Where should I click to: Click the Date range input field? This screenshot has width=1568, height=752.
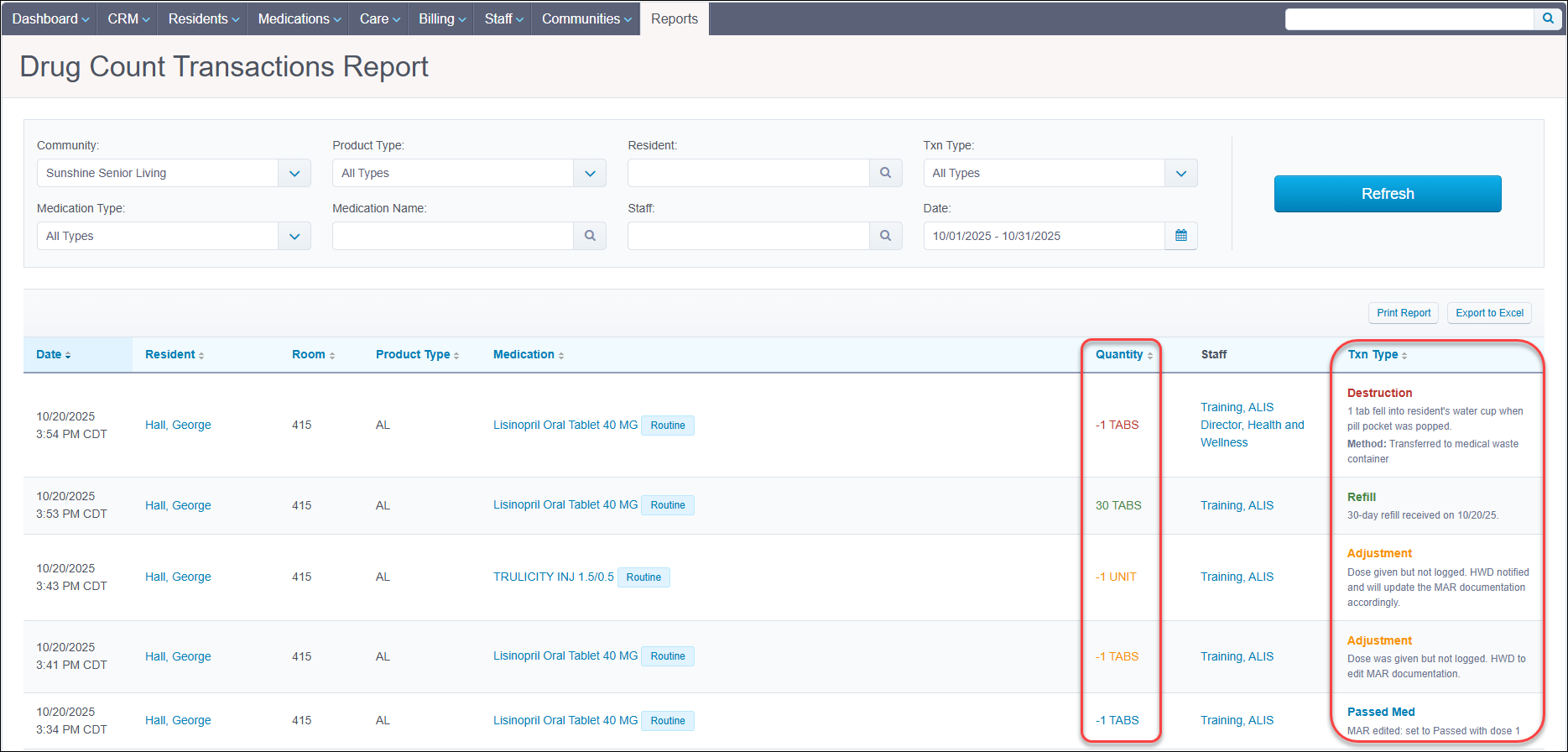tap(1044, 236)
